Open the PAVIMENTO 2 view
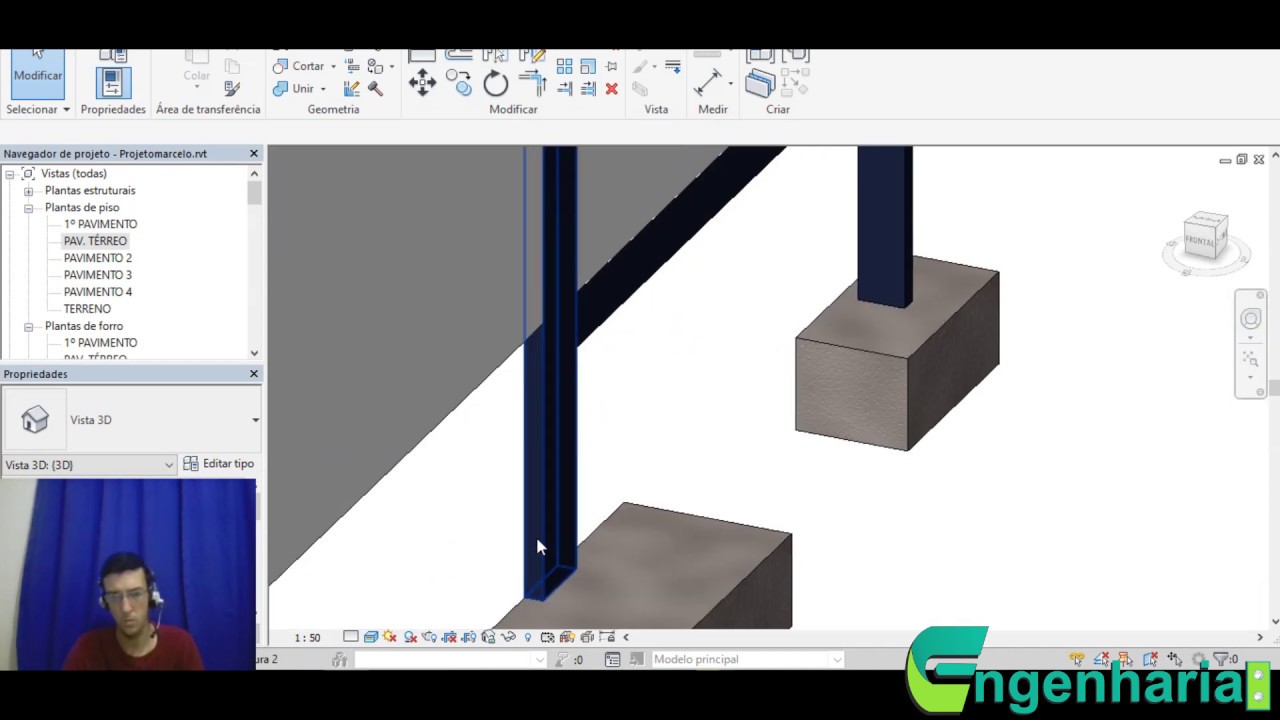The image size is (1280, 720). click(x=97, y=258)
